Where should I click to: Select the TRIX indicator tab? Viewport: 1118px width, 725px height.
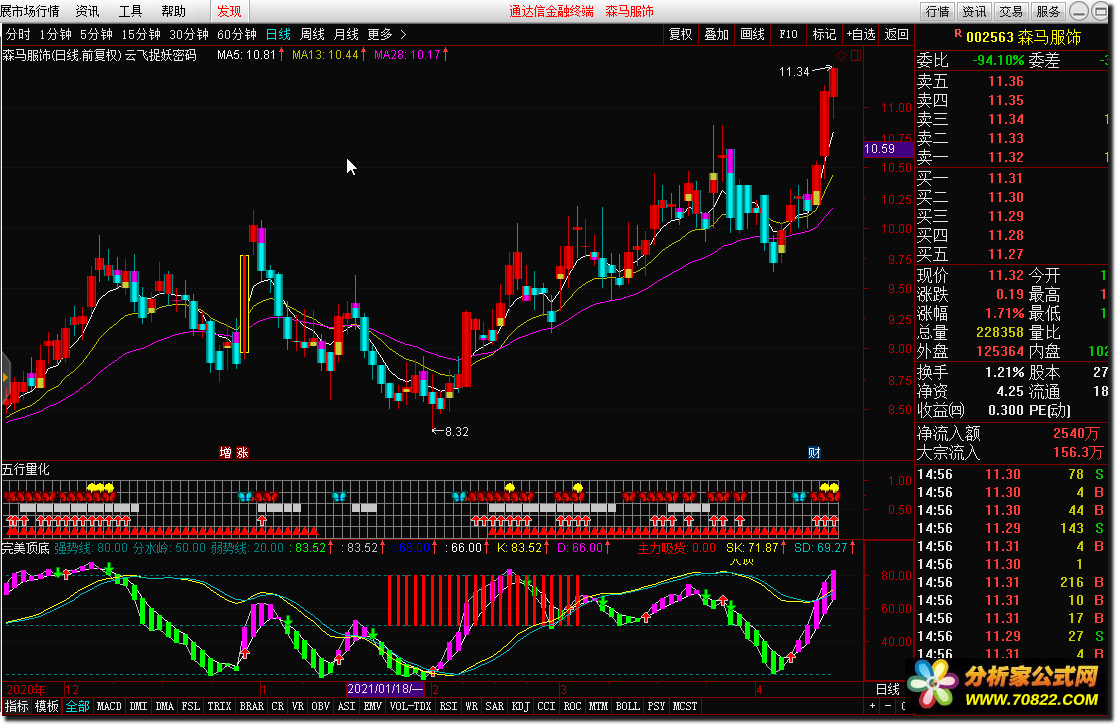(x=220, y=706)
